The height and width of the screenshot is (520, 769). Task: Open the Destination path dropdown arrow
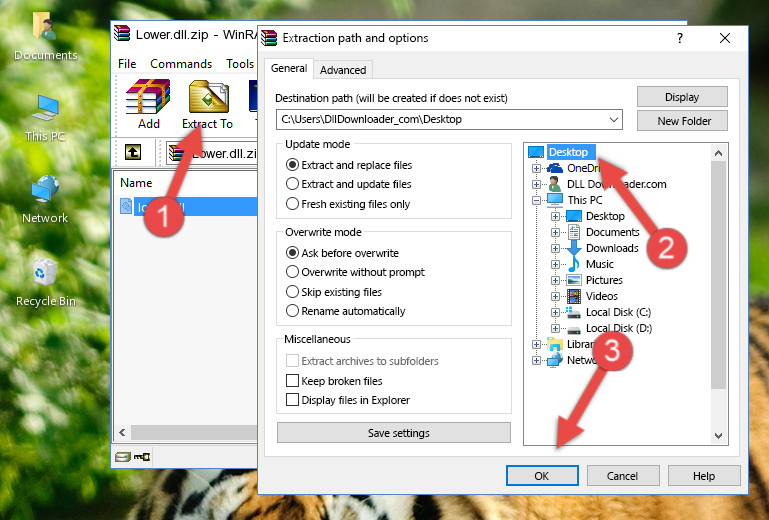click(614, 120)
